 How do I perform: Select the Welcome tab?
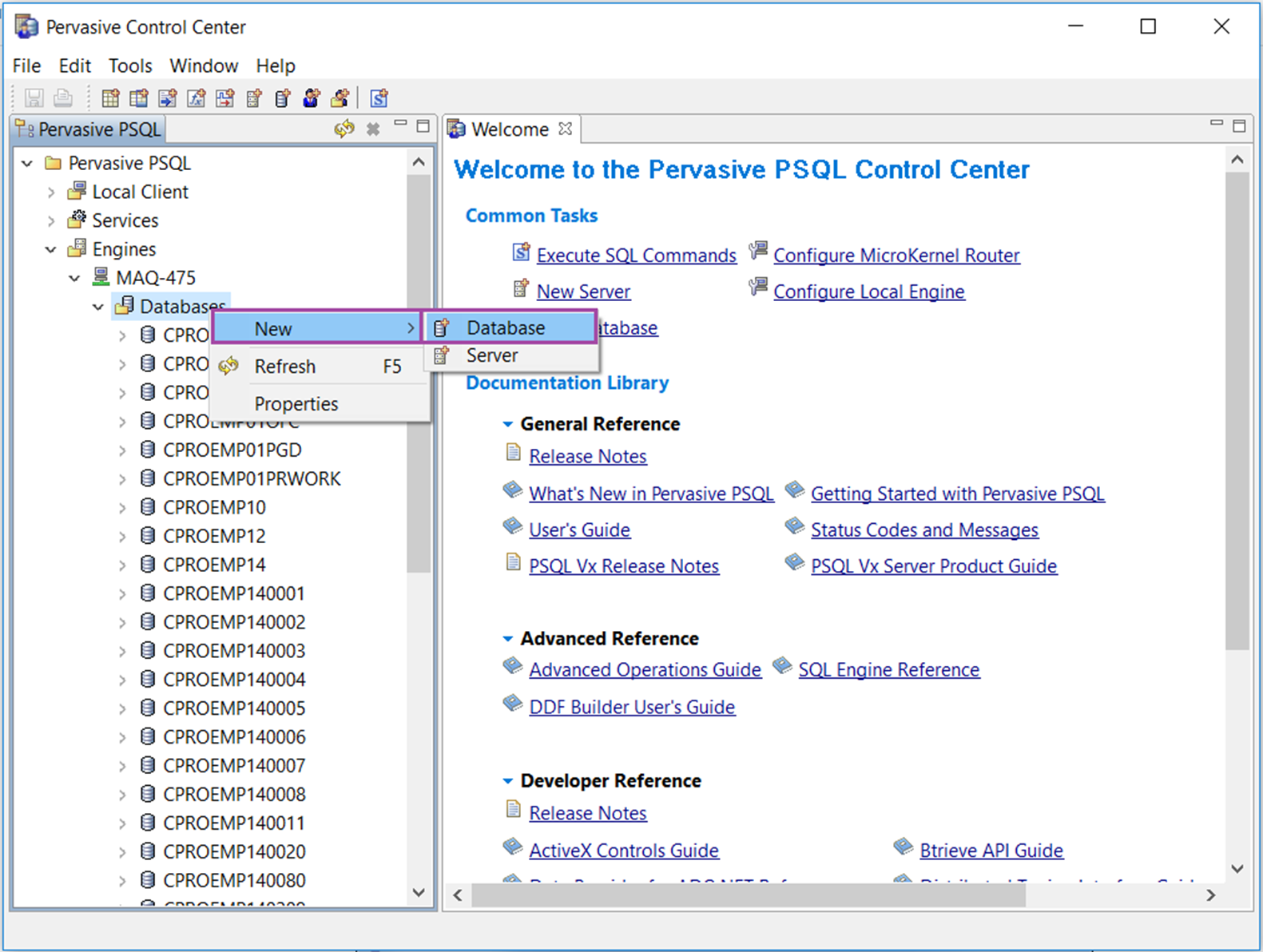[x=510, y=129]
